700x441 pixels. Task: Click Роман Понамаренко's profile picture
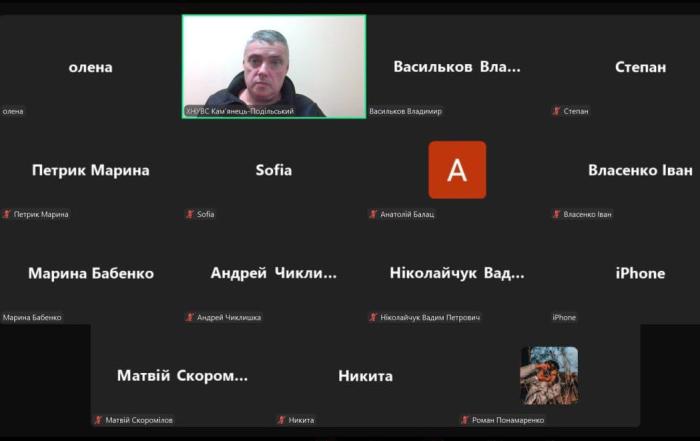(549, 375)
